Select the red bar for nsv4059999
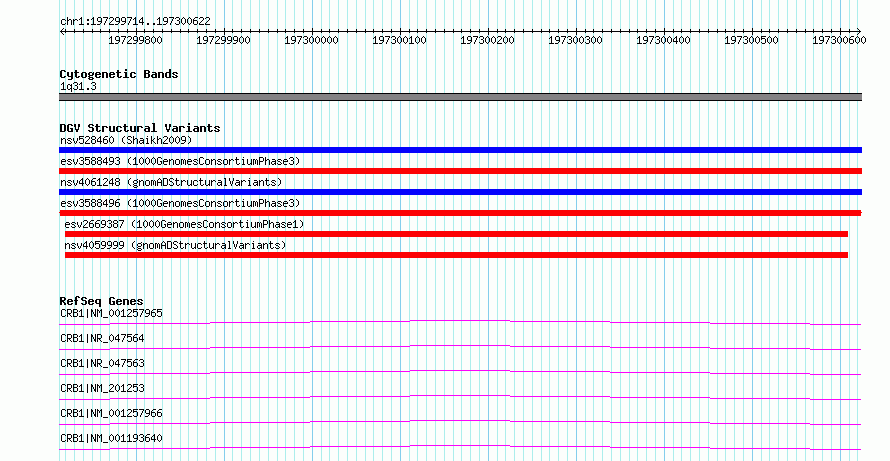The height and width of the screenshot is (461, 890). (x=456, y=255)
